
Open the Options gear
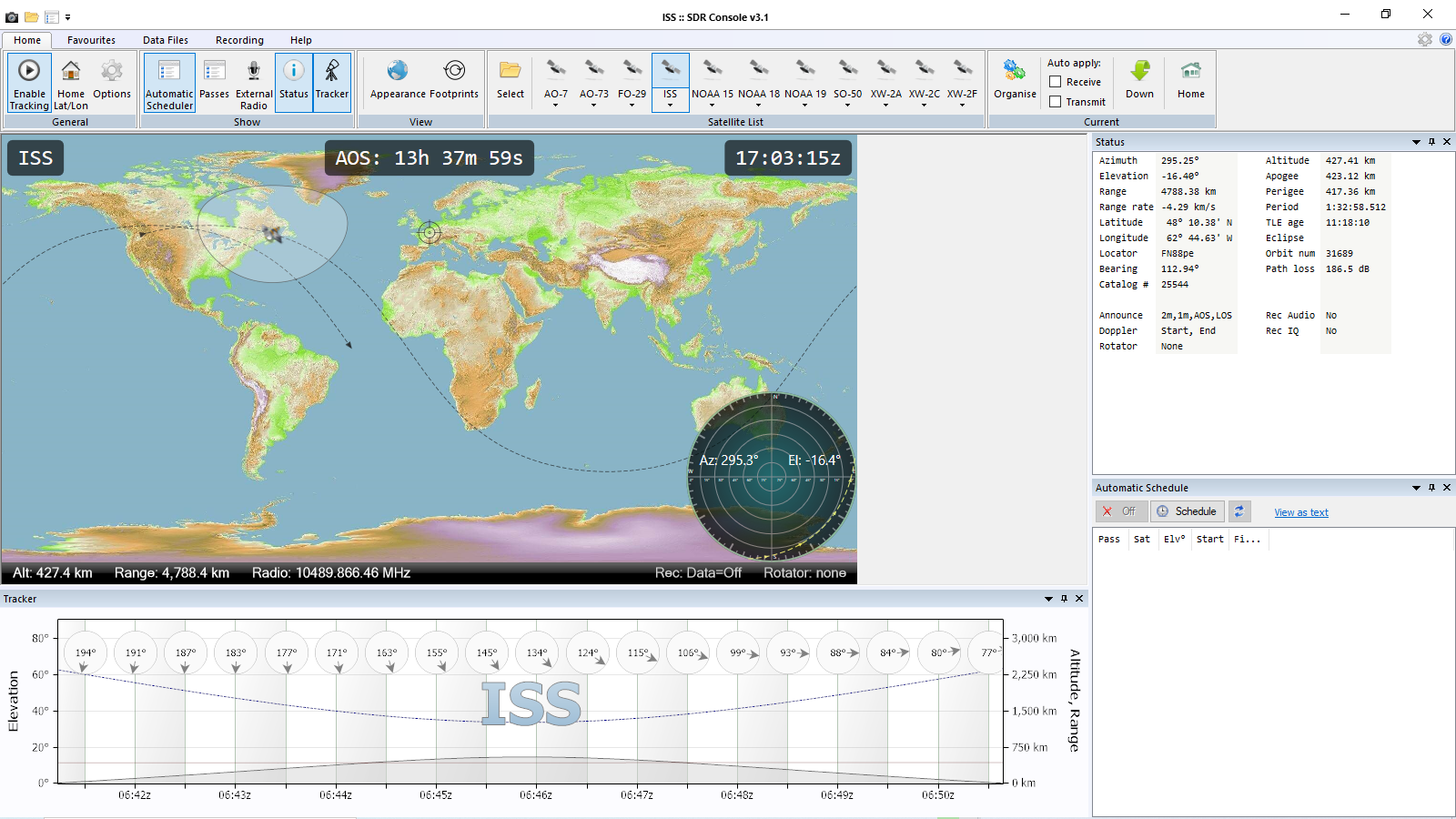pos(112,78)
